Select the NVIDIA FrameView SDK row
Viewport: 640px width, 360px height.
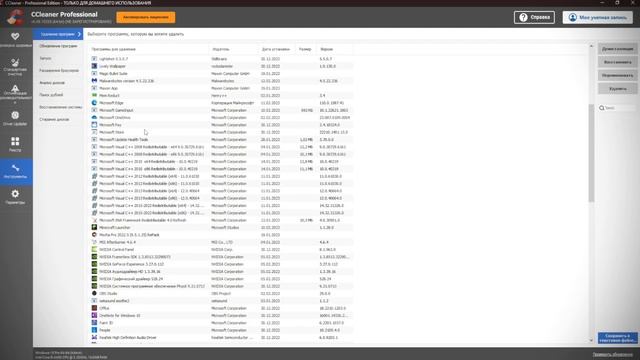click(x=221, y=257)
